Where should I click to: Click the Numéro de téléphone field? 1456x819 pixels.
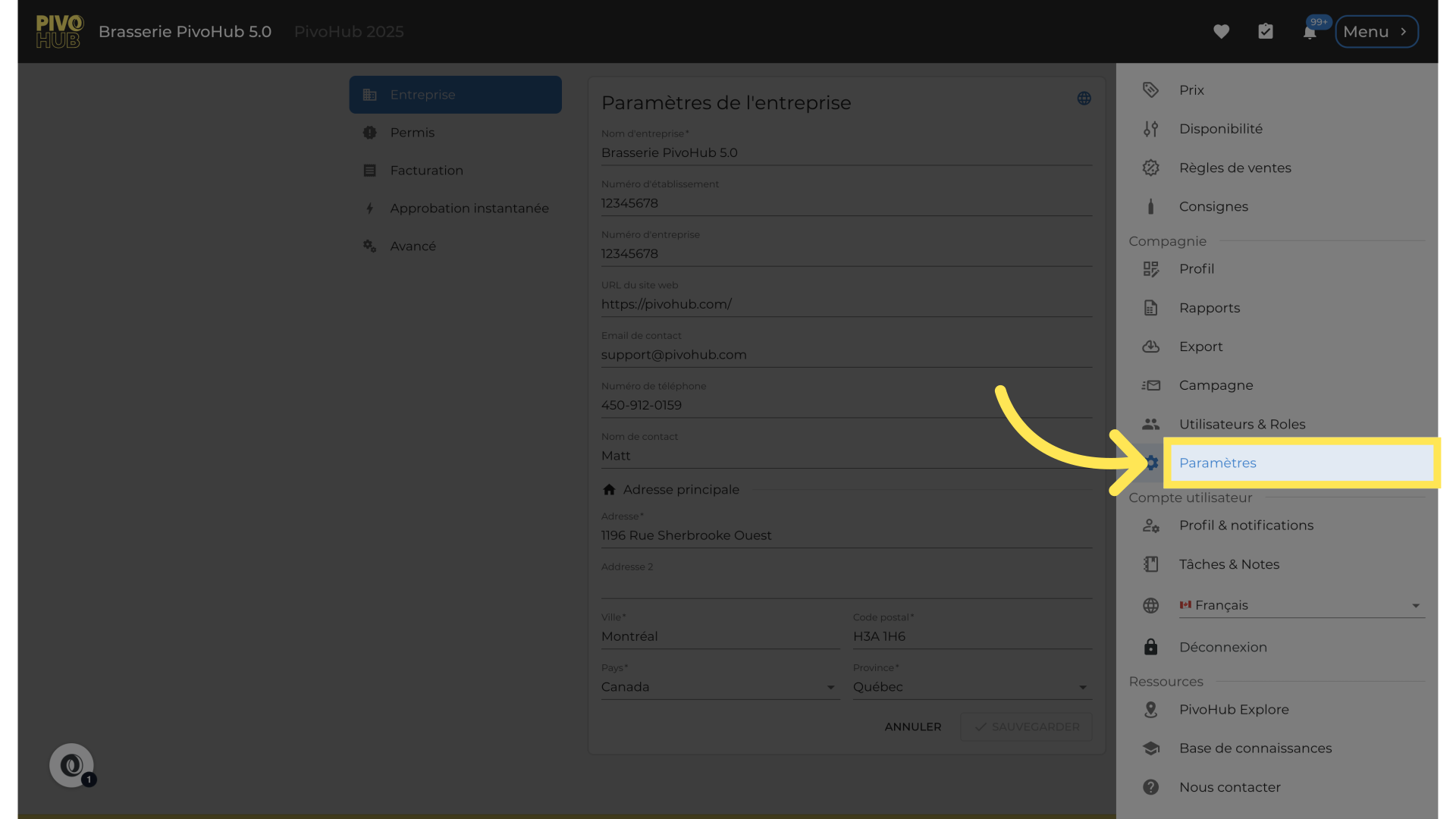[846, 406]
